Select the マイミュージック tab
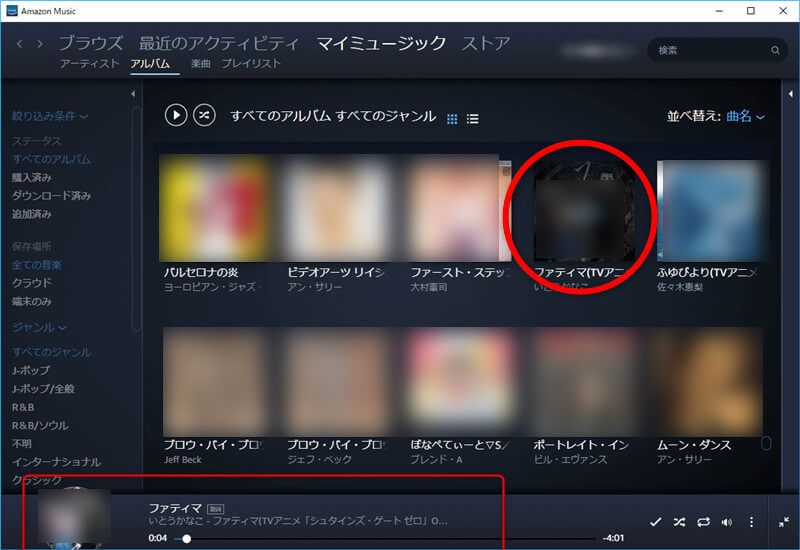Viewport: 800px width, 550px height. [x=381, y=43]
